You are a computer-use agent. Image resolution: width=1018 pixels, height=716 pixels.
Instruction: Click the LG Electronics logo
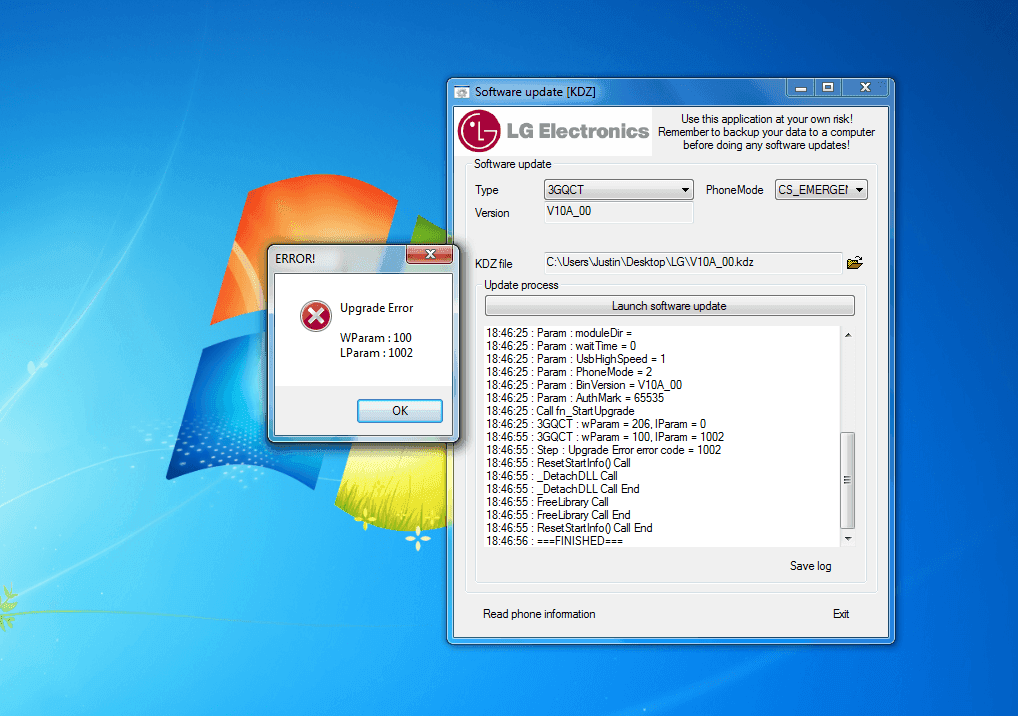[553, 131]
